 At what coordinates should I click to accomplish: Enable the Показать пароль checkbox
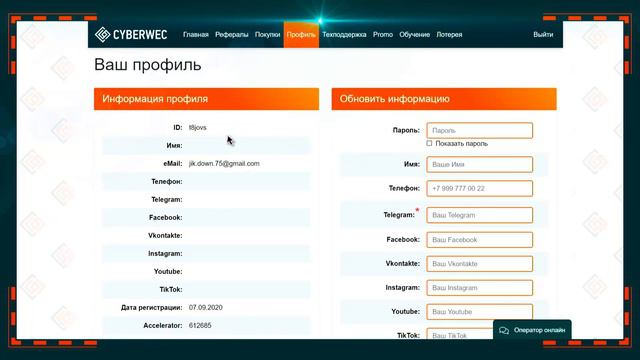click(429, 143)
